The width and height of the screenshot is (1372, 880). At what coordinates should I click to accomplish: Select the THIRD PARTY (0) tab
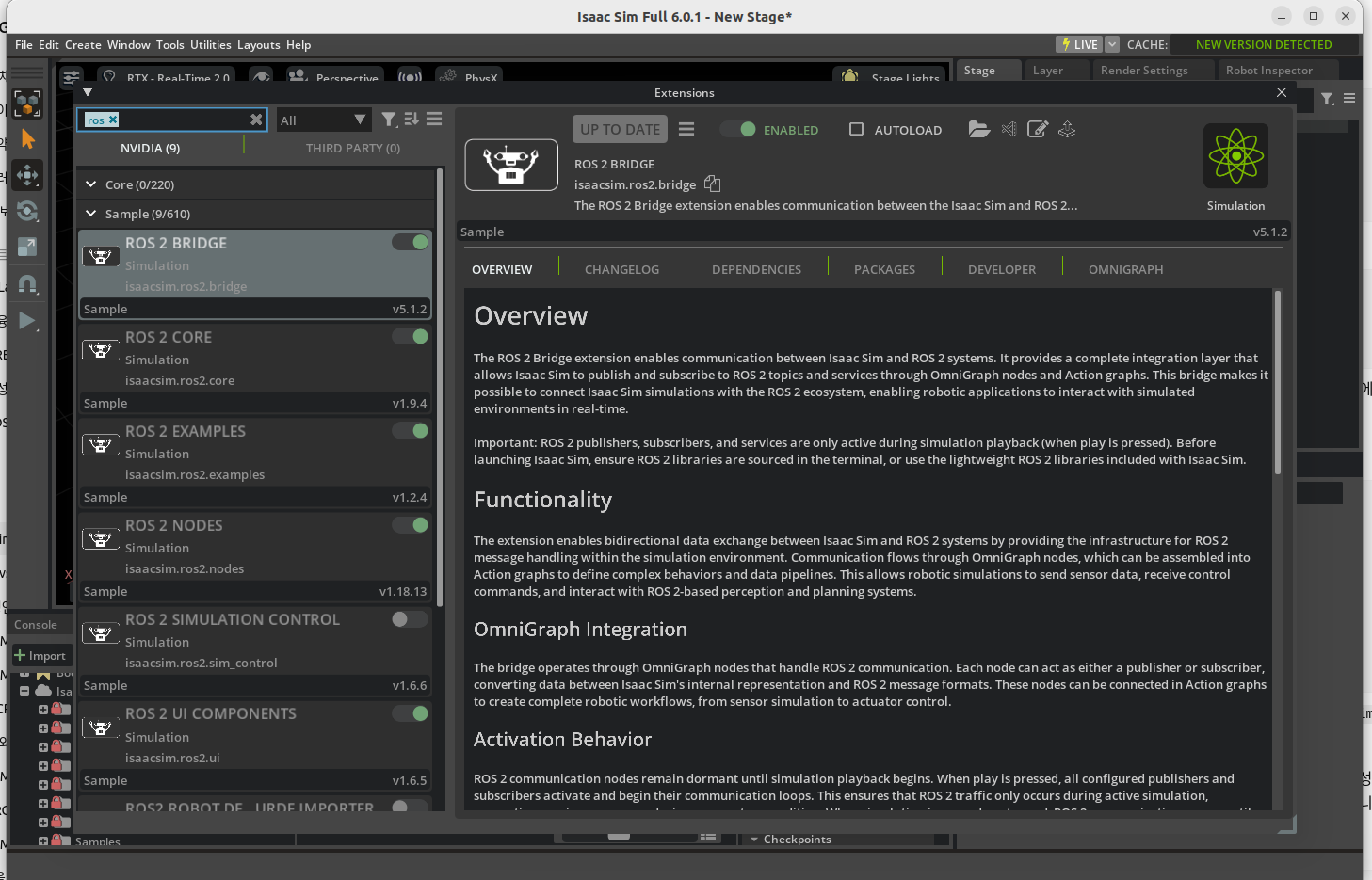[x=353, y=148]
